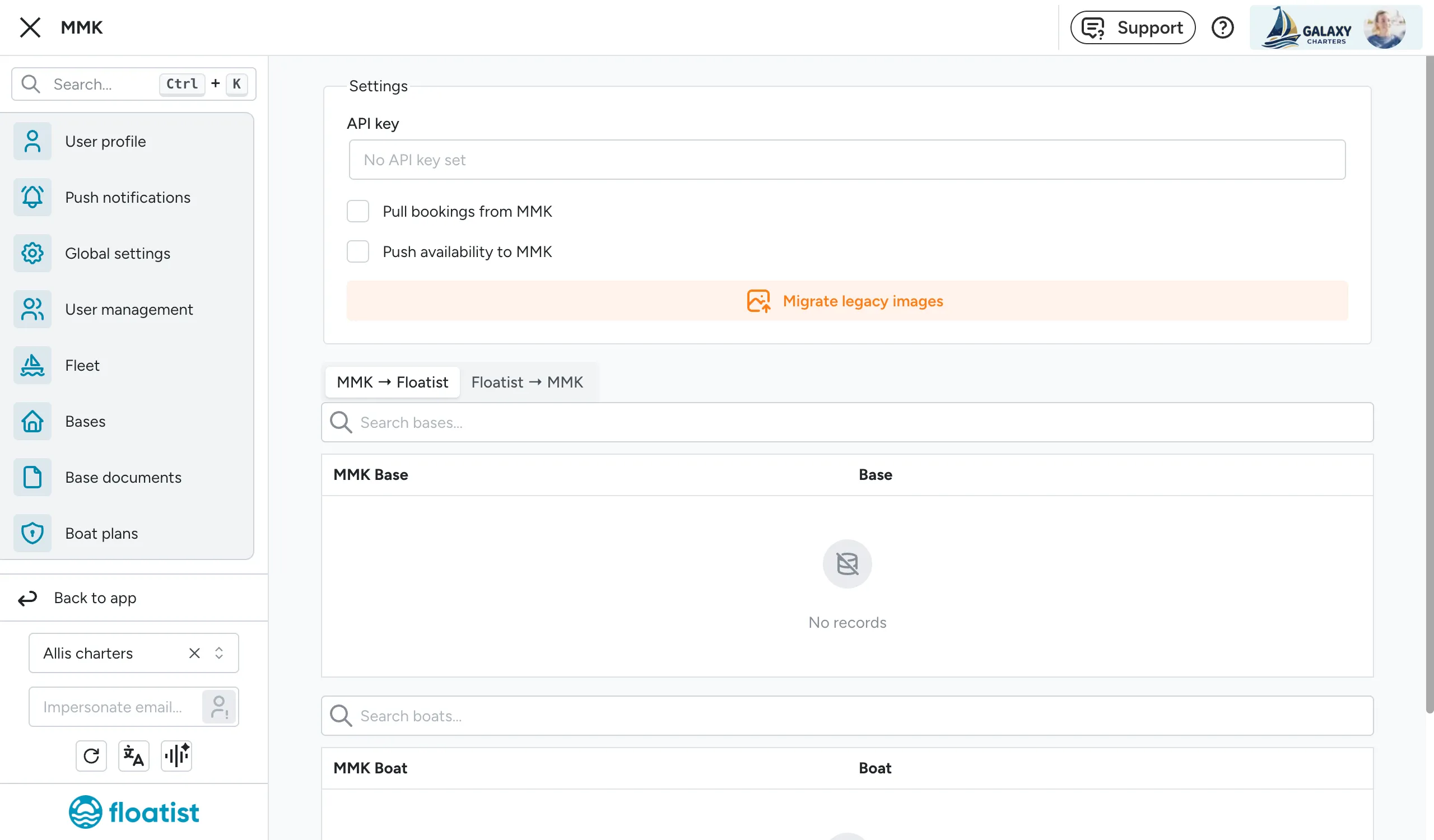Click the MMK Boat column header

pos(370,768)
